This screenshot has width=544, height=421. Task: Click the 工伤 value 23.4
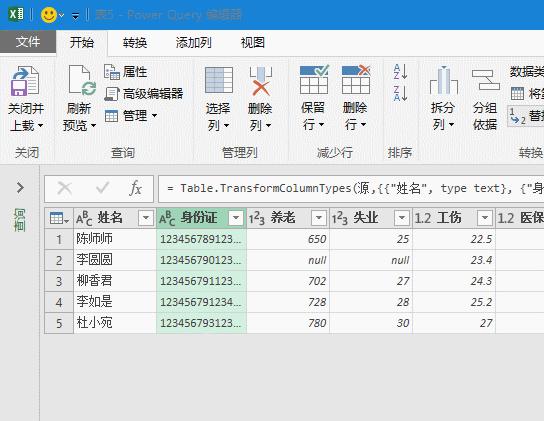point(454,260)
